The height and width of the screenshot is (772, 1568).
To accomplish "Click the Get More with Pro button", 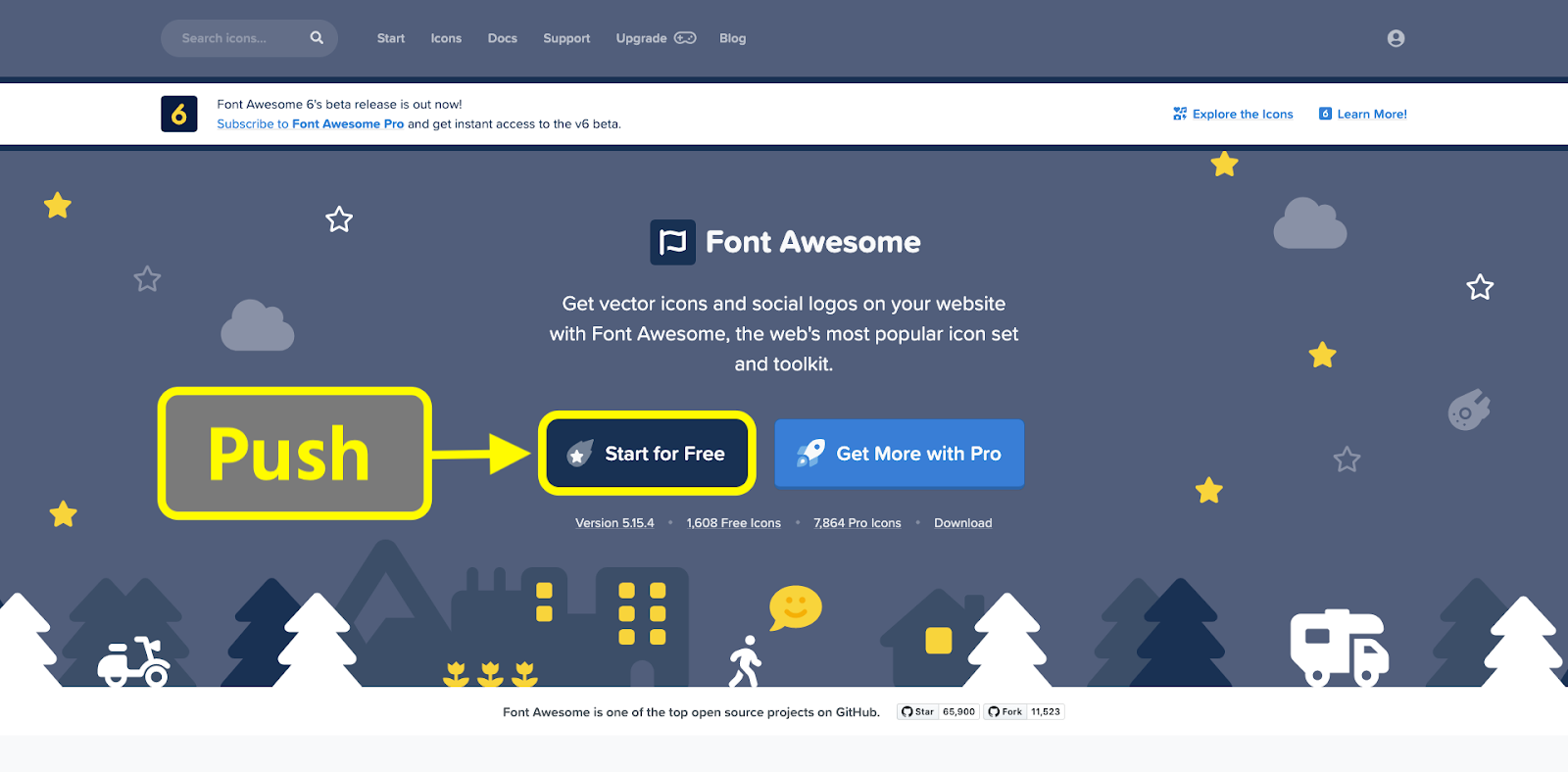I will [x=900, y=454].
